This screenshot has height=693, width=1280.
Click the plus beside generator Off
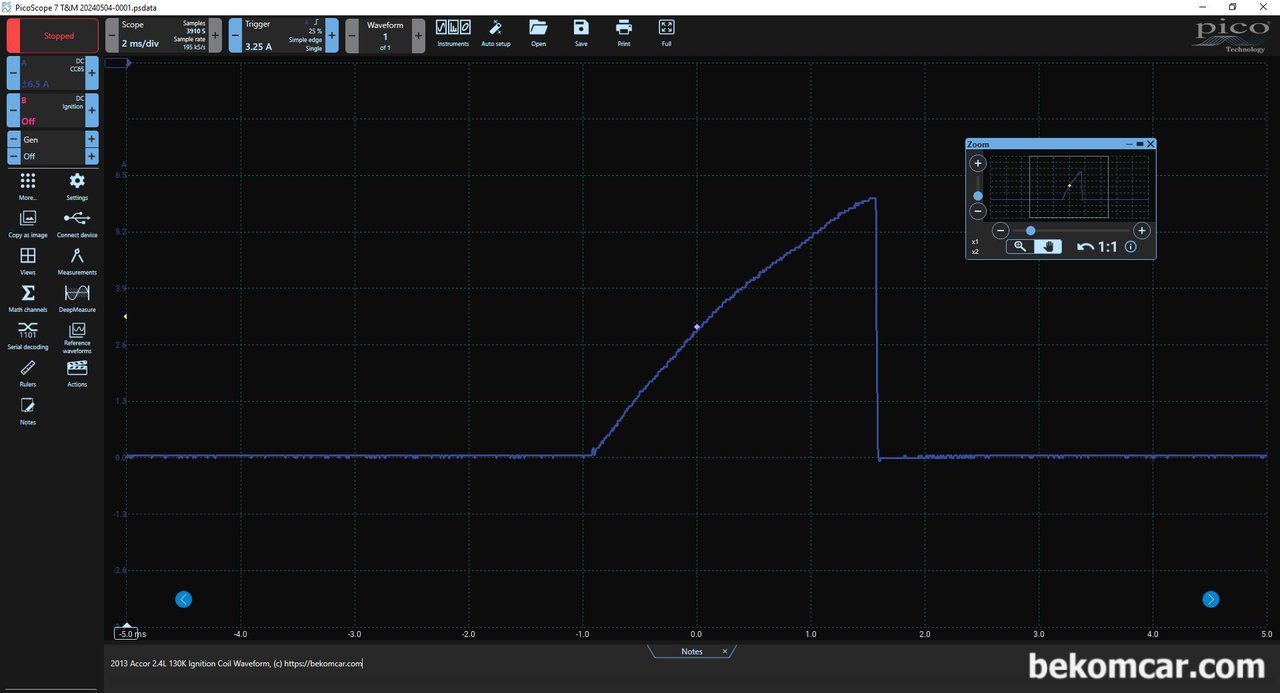[x=92, y=156]
